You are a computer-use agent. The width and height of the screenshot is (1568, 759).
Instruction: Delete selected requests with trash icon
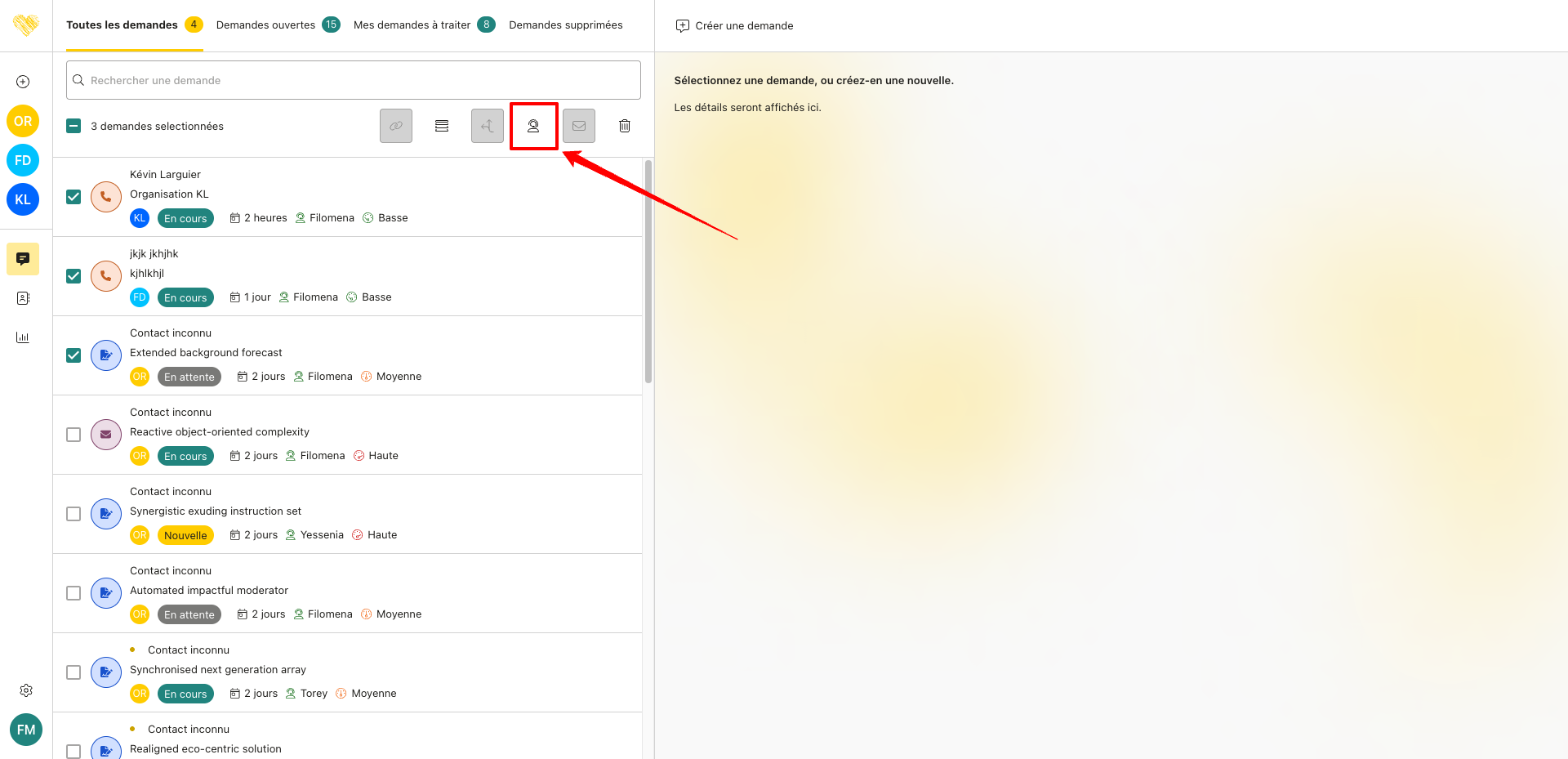click(x=625, y=126)
